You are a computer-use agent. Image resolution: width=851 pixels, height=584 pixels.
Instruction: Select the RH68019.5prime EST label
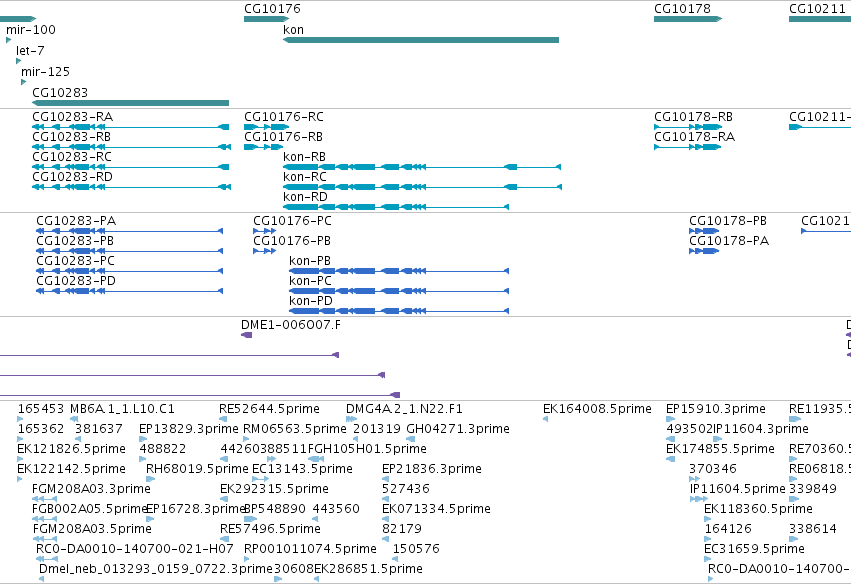point(198,469)
